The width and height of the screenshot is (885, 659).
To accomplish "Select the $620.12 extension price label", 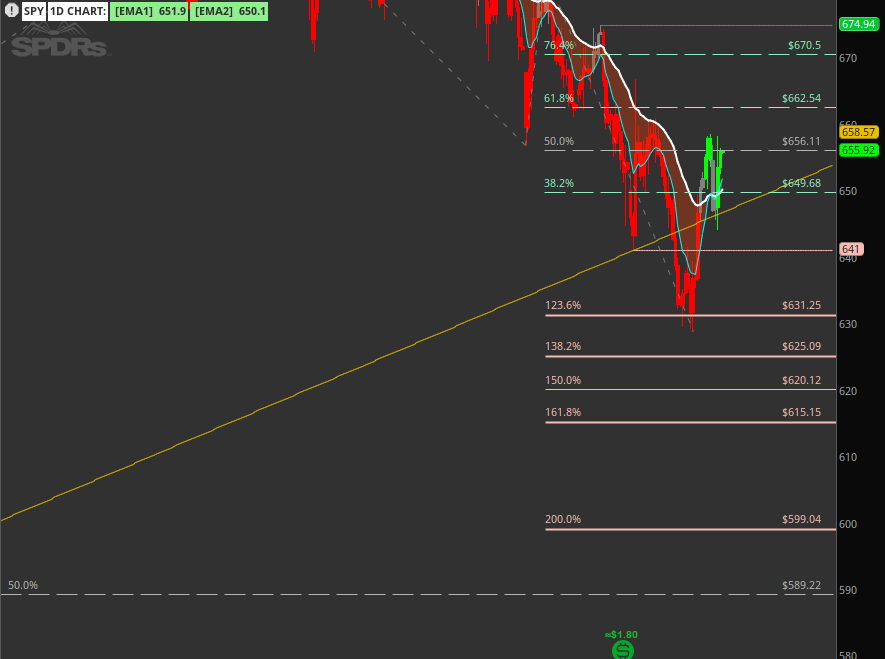I will tap(801, 380).
